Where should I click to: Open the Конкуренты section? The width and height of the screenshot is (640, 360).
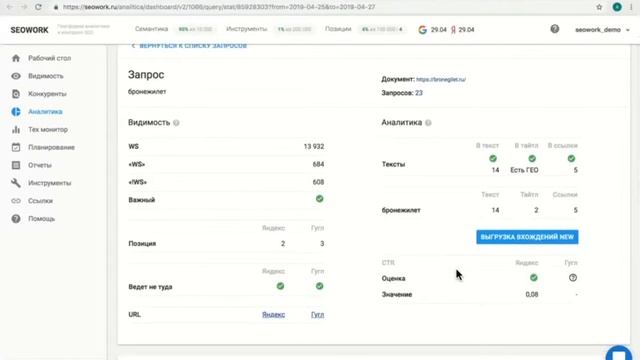47,94
